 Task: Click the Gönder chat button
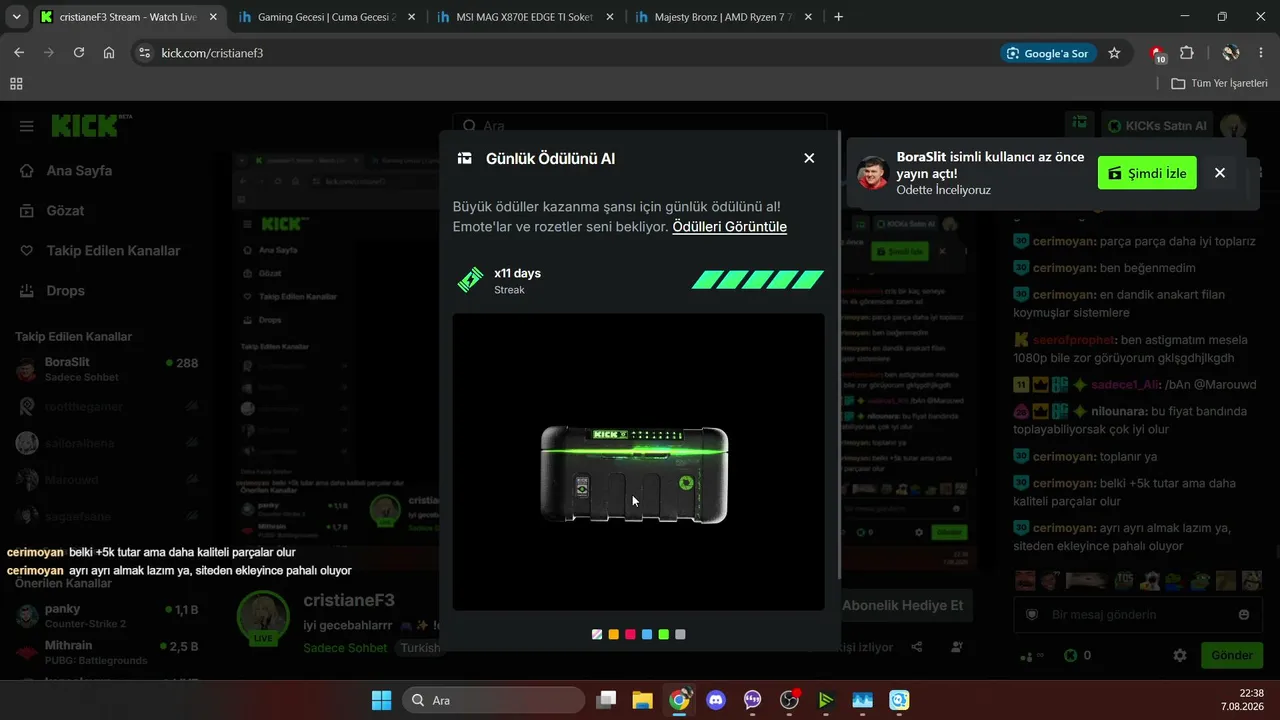point(1232,656)
